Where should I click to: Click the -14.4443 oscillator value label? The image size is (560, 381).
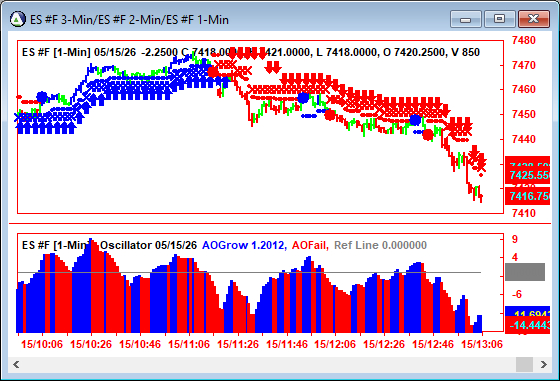[x=528, y=325]
